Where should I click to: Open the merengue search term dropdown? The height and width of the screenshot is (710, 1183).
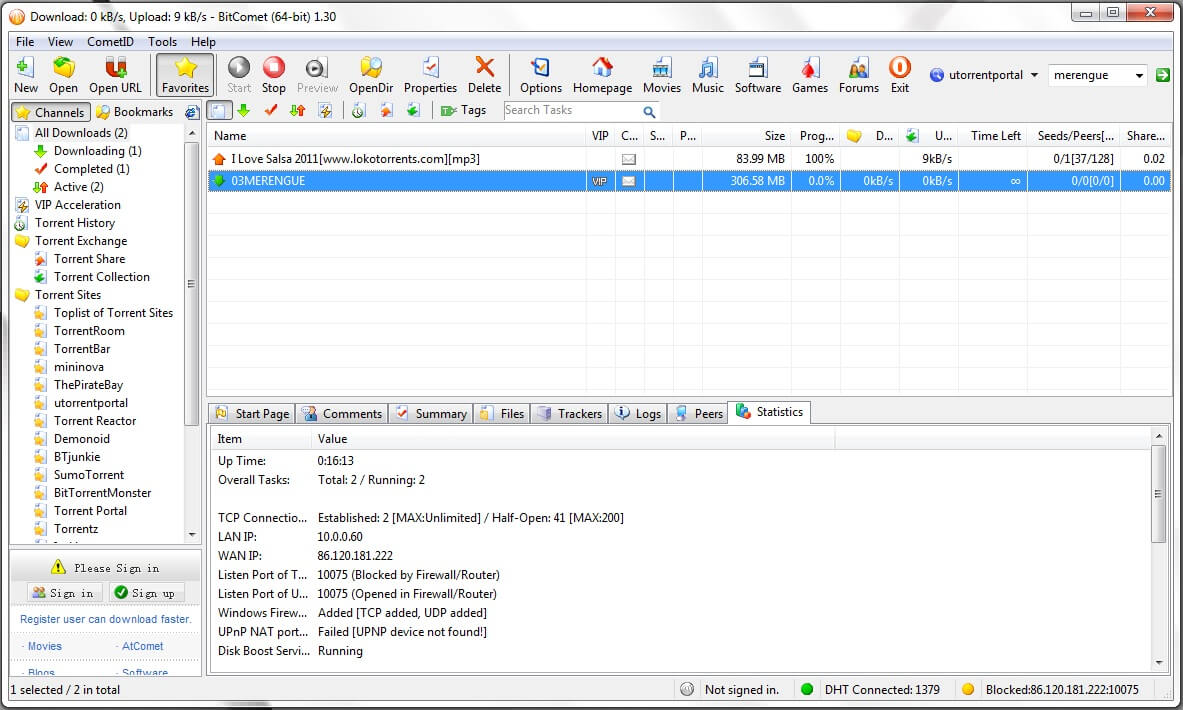(1139, 75)
